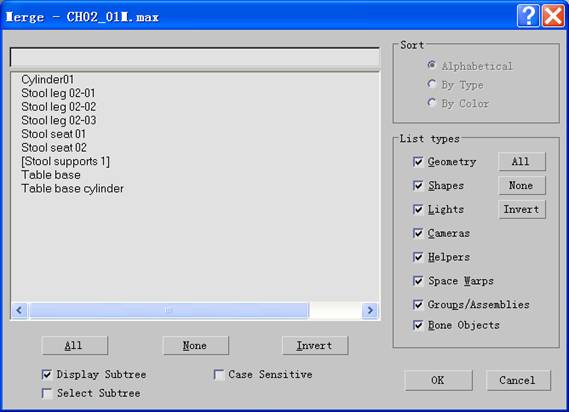
Task: Toggle the Lights list type
Action: [418, 209]
